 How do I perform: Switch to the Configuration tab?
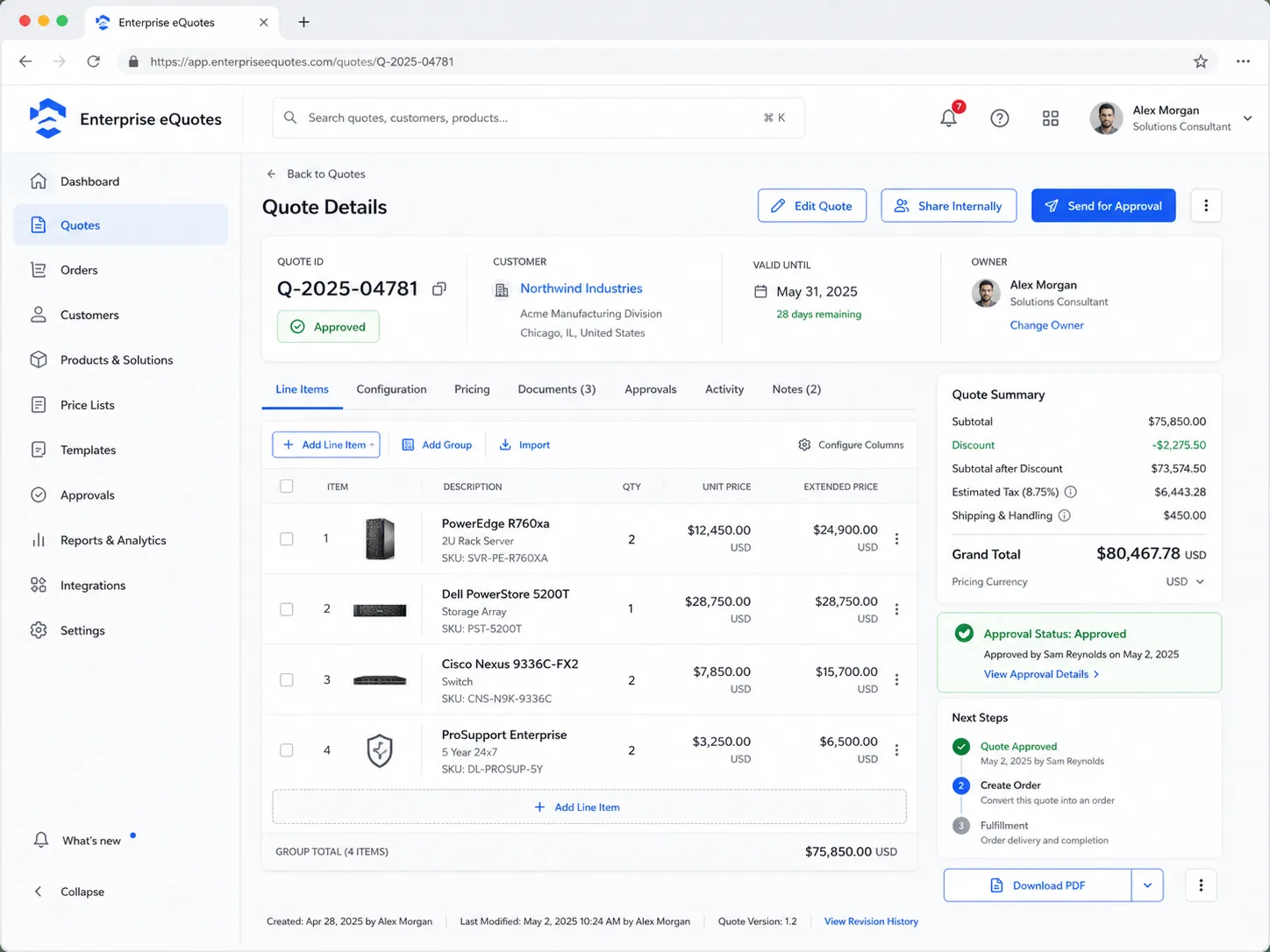pyautogui.click(x=391, y=389)
